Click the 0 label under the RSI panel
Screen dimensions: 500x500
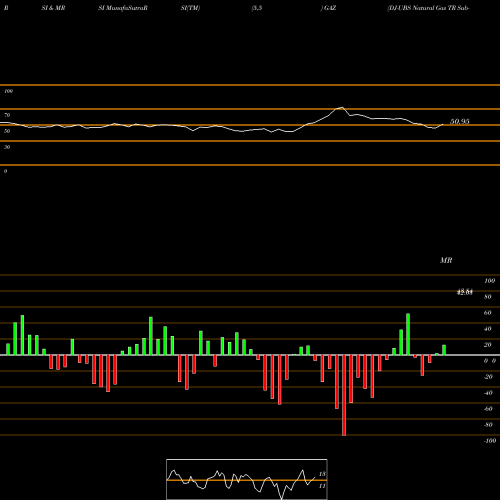coord(5,171)
